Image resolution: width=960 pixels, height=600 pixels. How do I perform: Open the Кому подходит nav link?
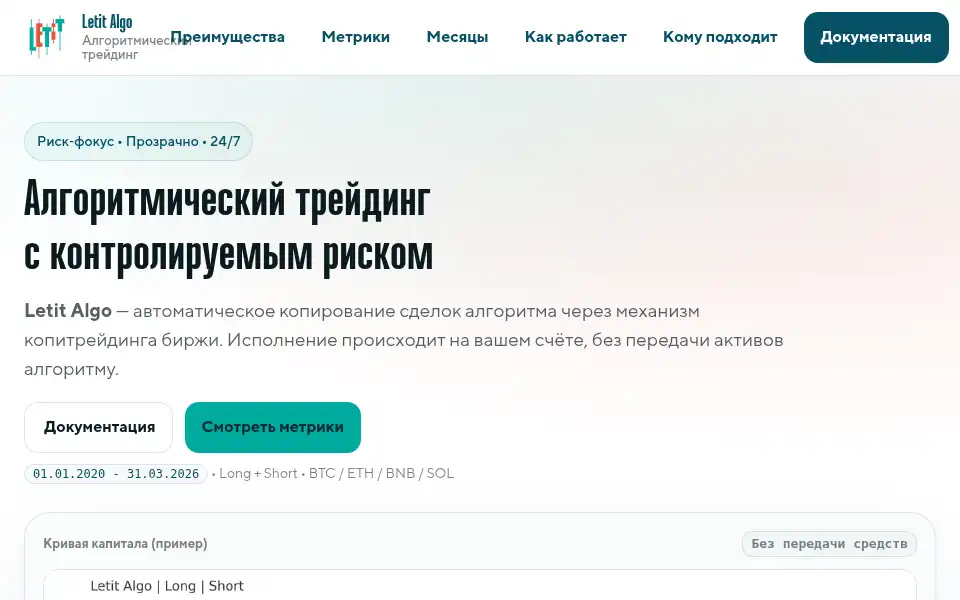click(720, 37)
